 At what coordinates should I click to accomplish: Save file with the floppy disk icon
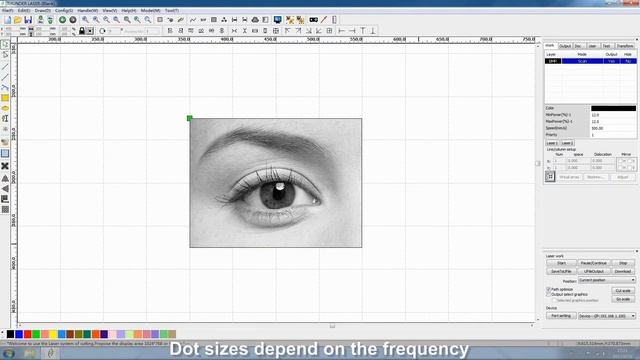tap(28, 20)
